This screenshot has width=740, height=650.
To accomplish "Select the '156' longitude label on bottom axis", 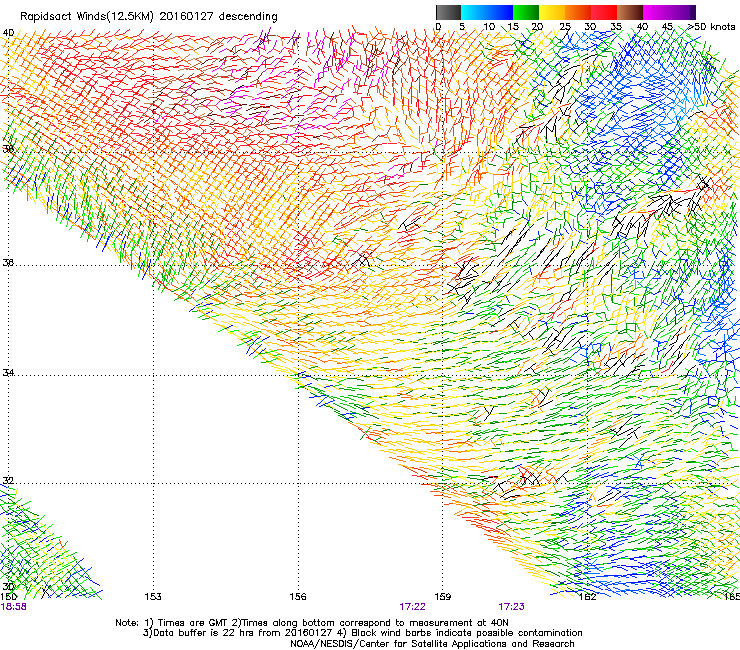I will 298,597.
